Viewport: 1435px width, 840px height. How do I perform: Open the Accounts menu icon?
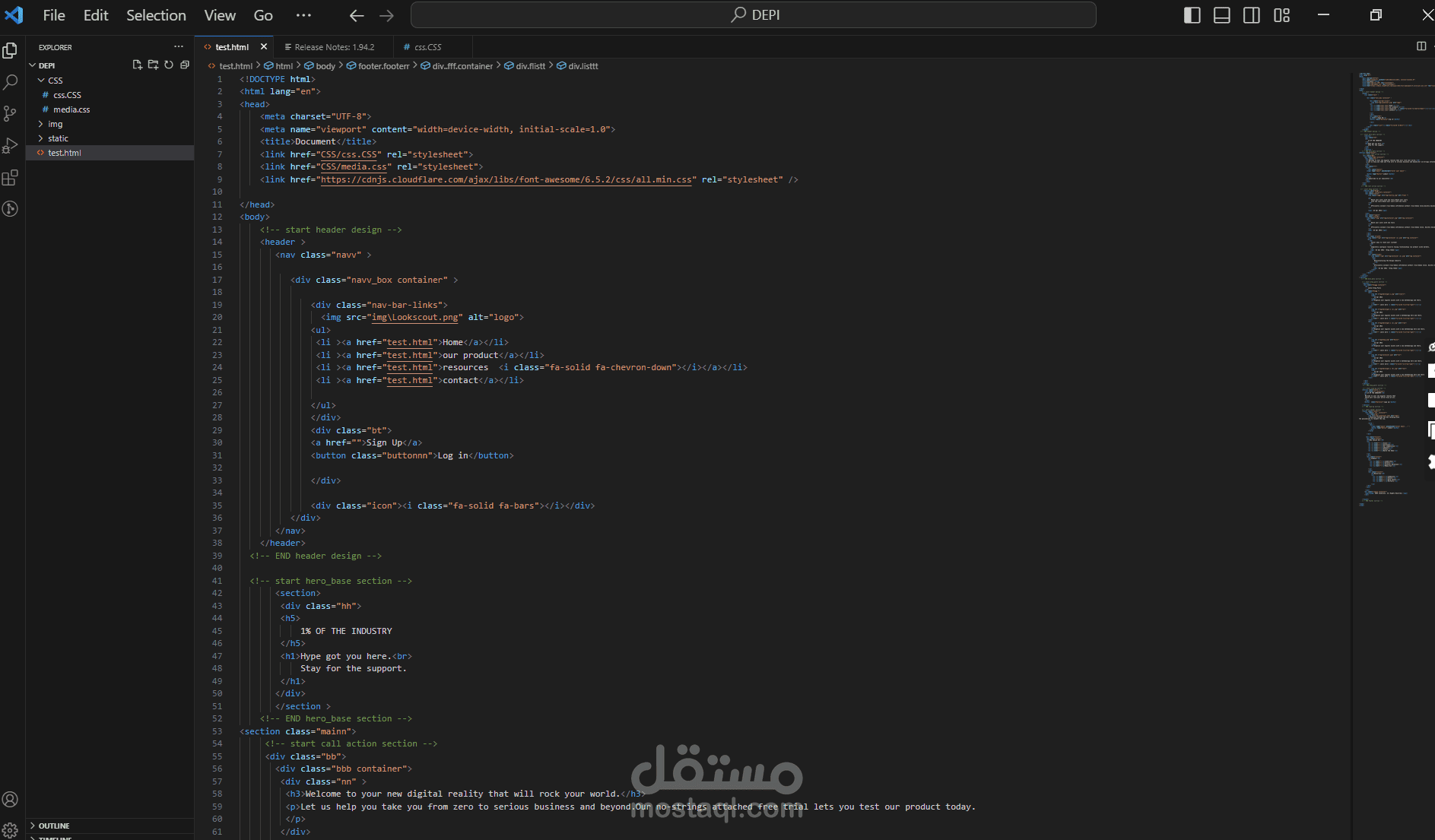11,799
